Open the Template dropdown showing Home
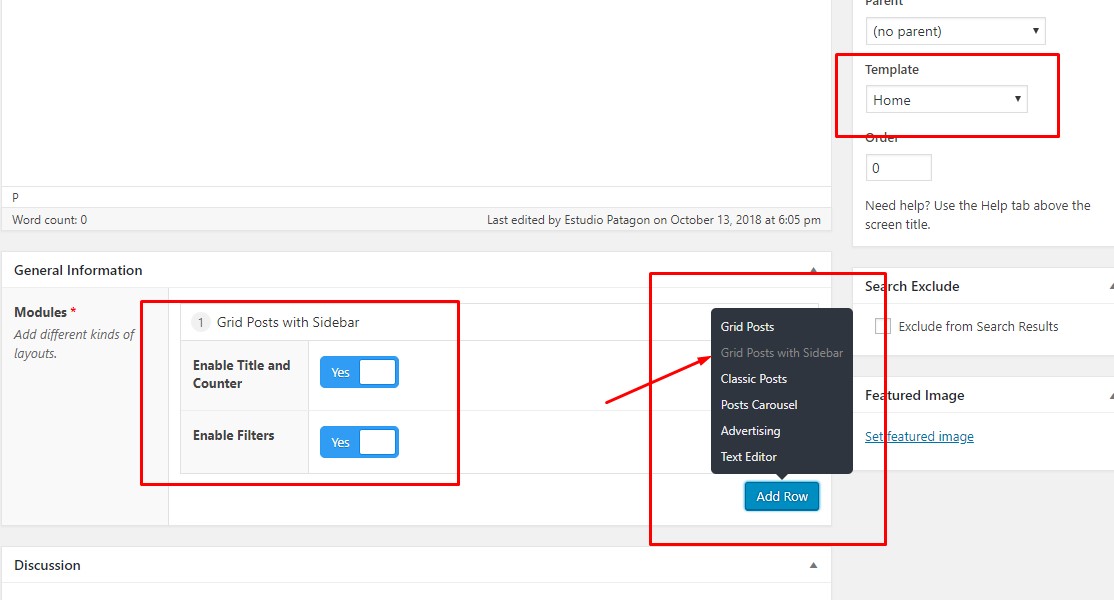The height and width of the screenshot is (600, 1114). [x=946, y=100]
